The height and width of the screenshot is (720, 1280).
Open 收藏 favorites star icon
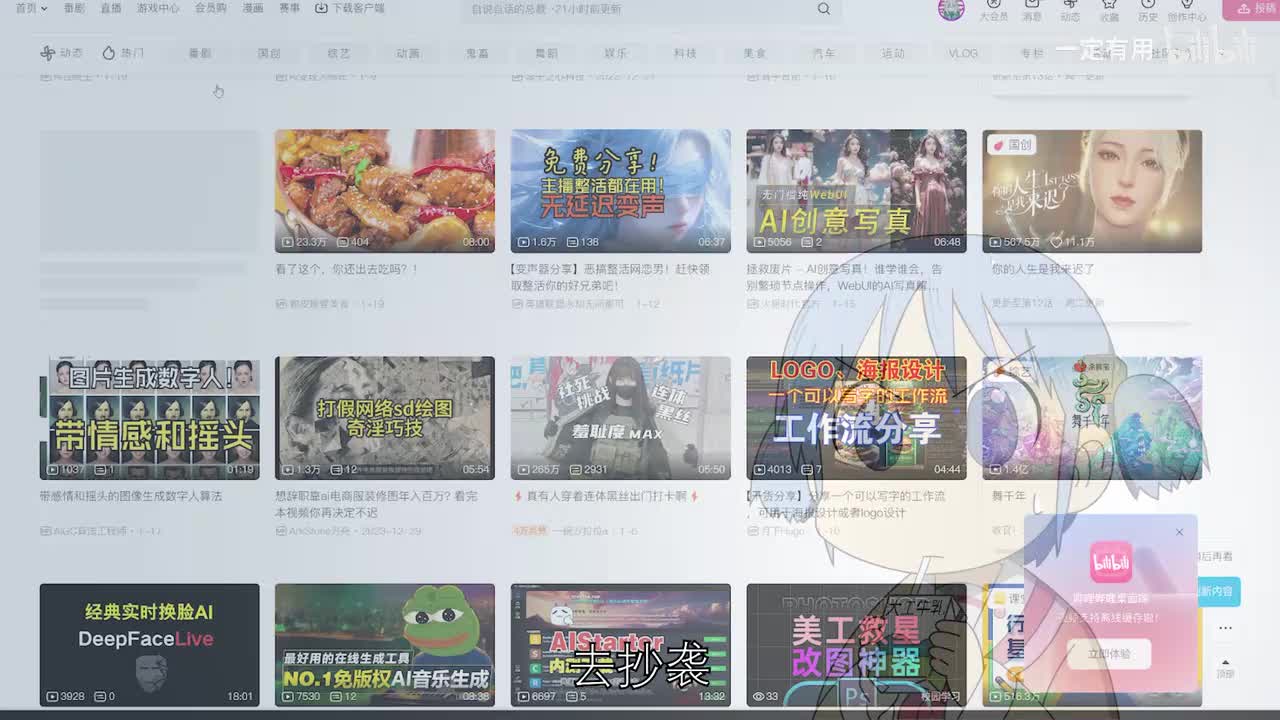click(x=1109, y=9)
